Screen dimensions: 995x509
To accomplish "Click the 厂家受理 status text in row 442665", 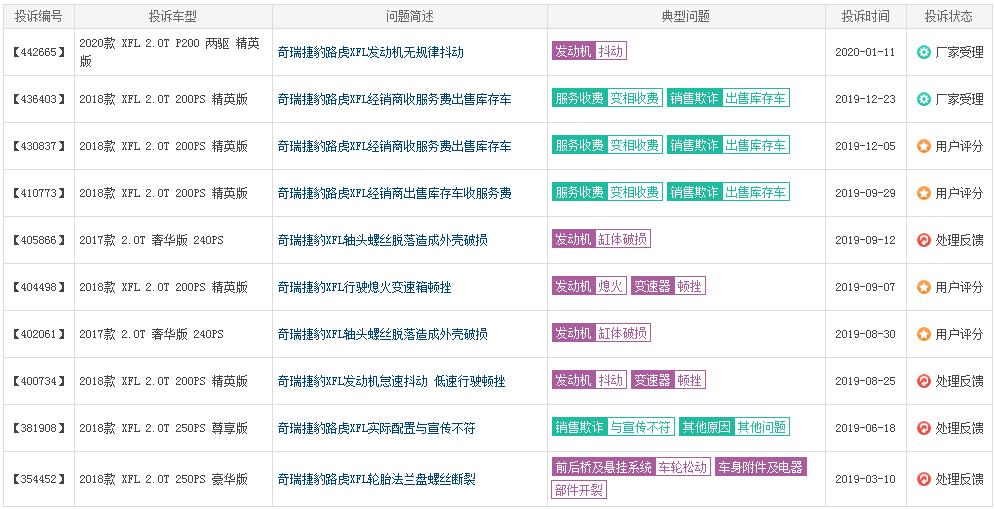I will click(959, 52).
